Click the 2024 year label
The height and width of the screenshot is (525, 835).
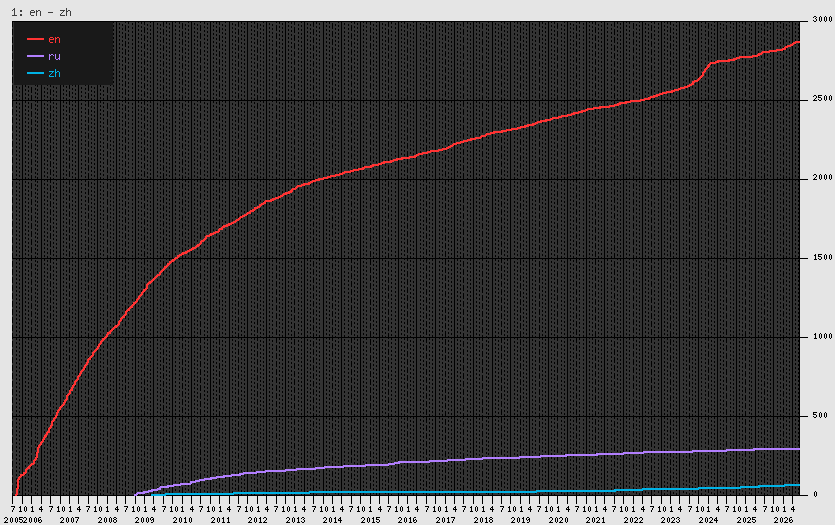[708, 520]
